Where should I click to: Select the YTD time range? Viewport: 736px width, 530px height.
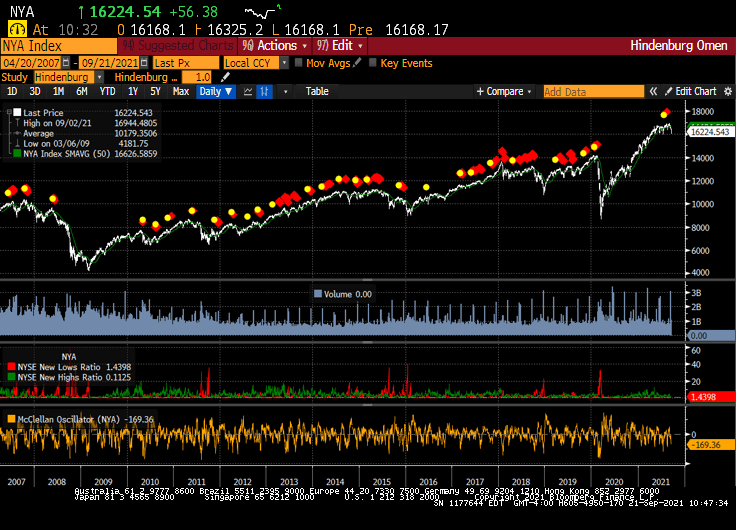coord(107,91)
